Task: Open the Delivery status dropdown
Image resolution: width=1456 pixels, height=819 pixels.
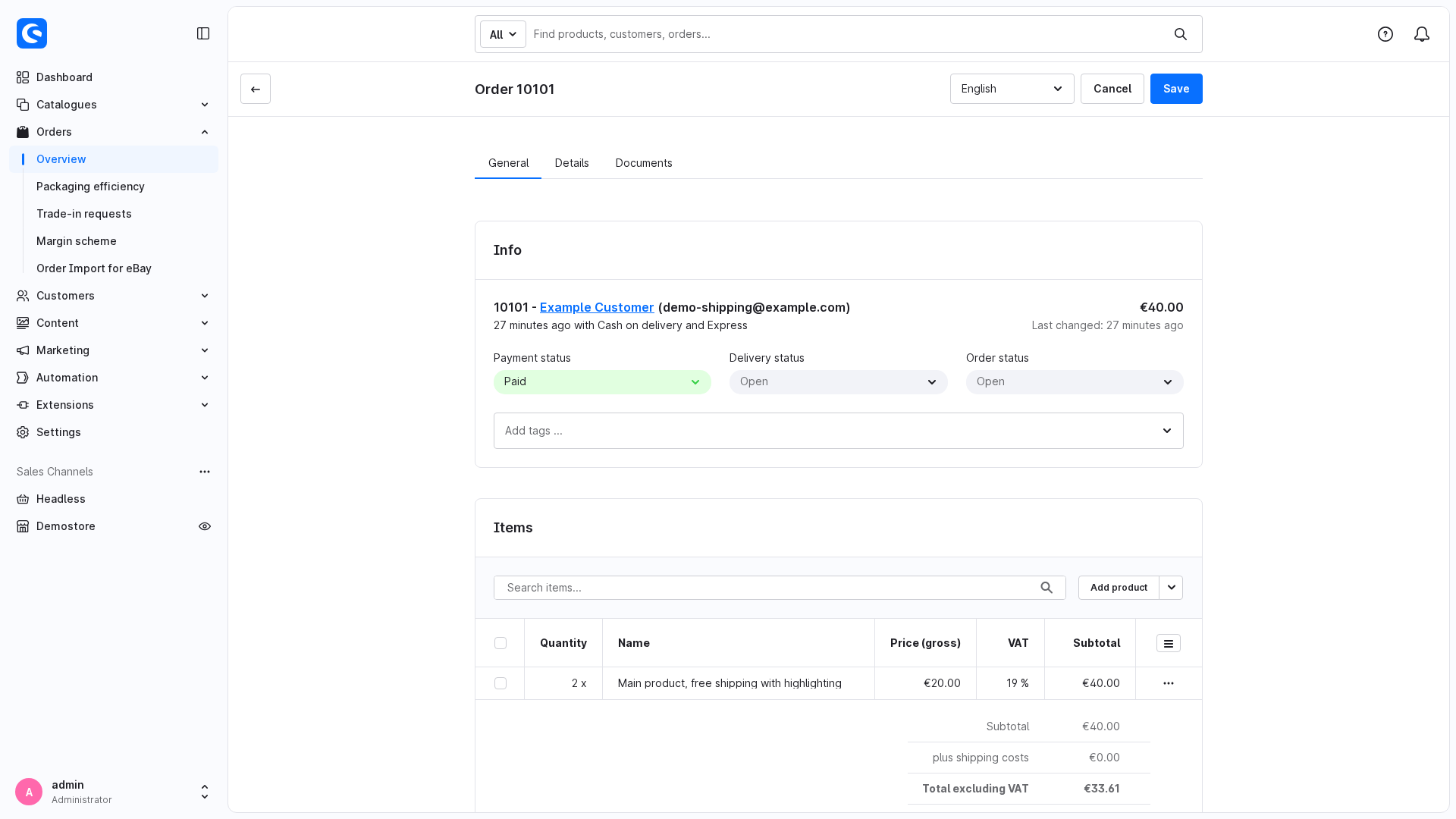Action: [x=839, y=381]
